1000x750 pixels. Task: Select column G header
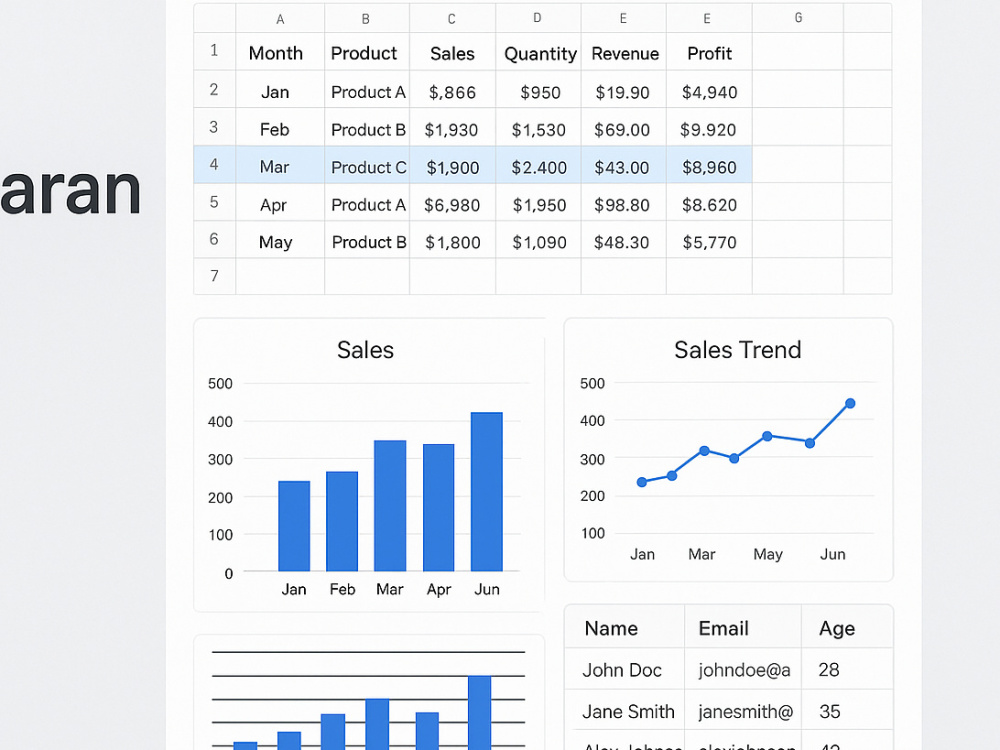[x=798, y=18]
